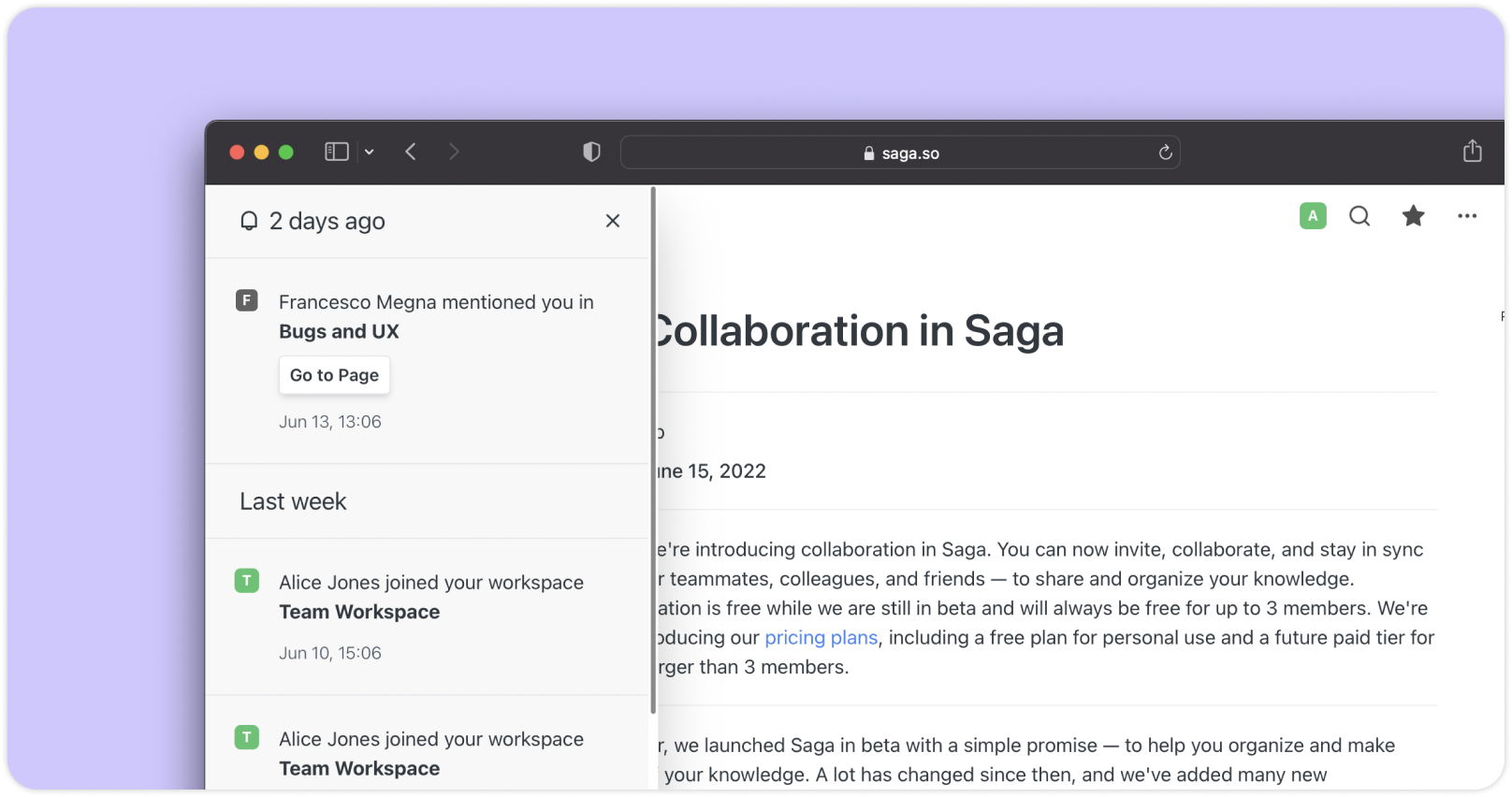Screen dimensions: 1512x797
Task: Close the notifications panel
Action: click(613, 221)
